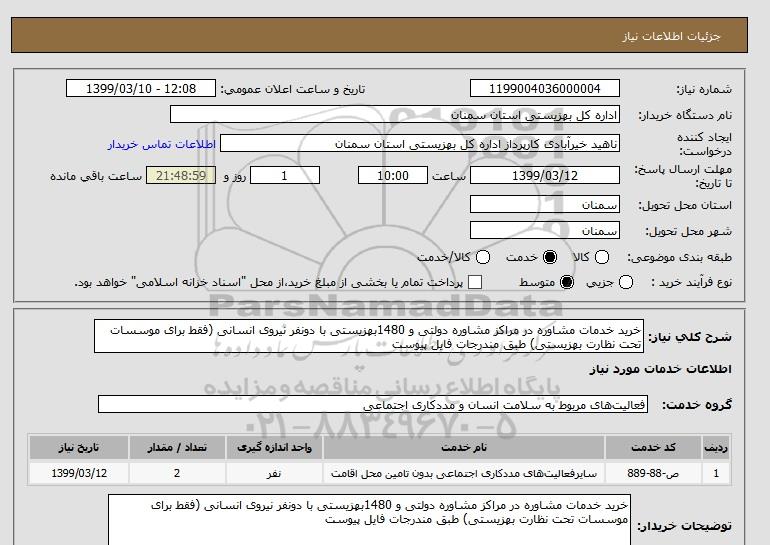Click the جزئیات اطلاعات نیاز page title

click(671, 36)
